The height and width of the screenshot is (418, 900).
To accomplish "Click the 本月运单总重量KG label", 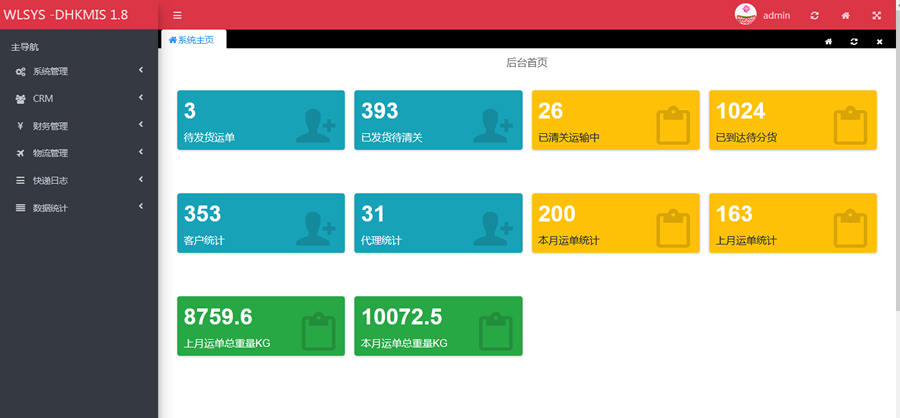I will [404, 343].
